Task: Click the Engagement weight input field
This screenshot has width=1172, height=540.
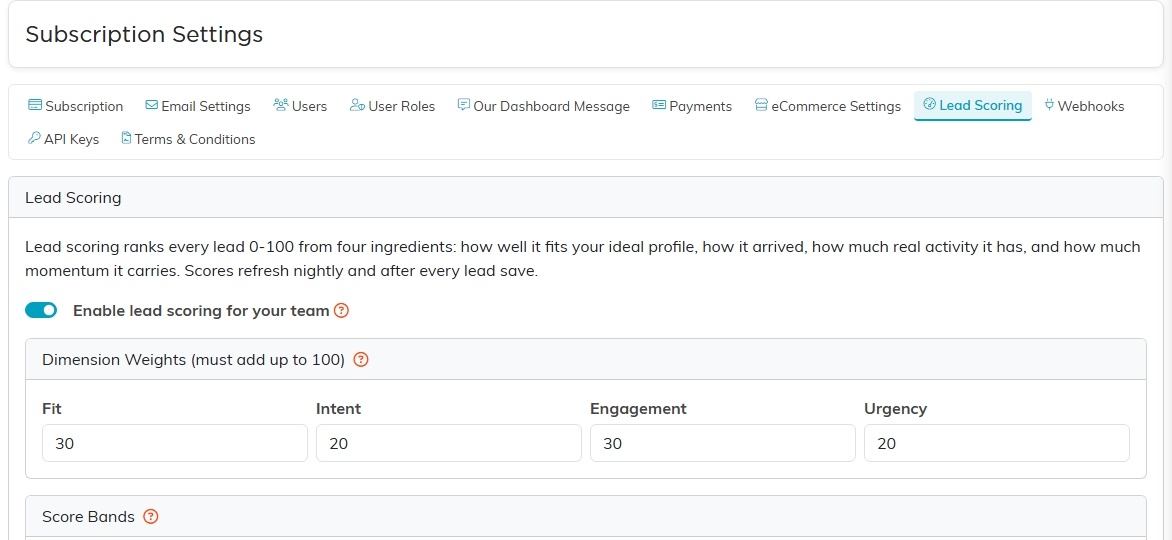Action: pos(723,444)
